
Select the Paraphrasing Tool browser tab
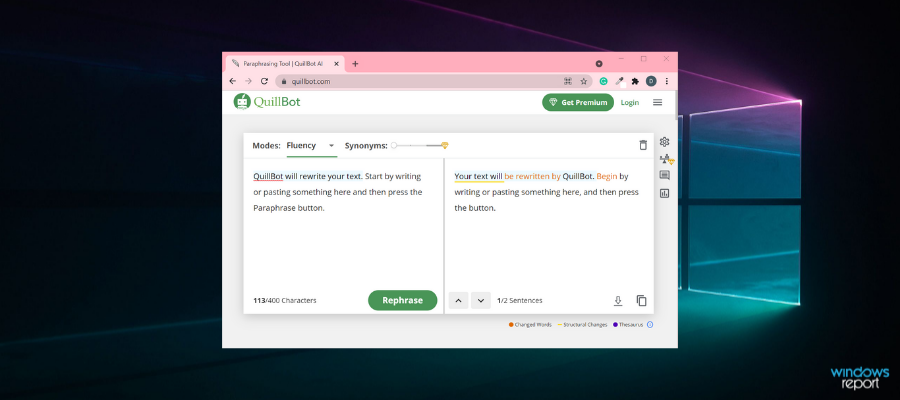point(285,64)
